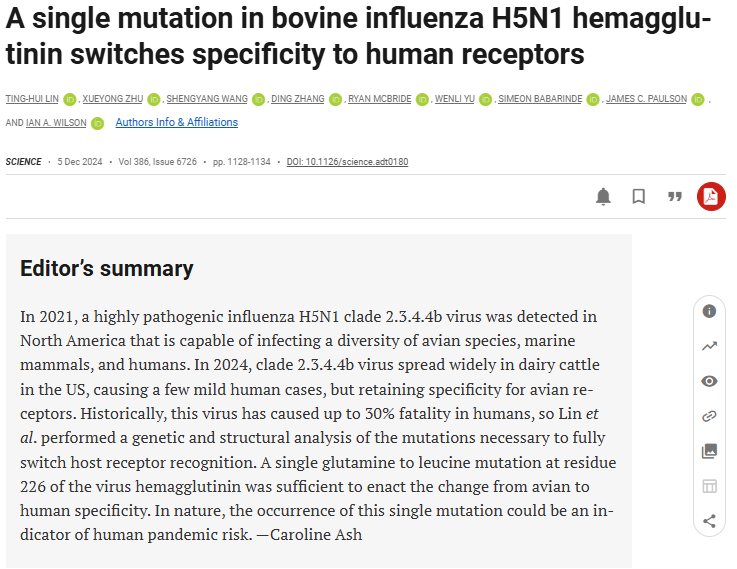Open ORCID icon next to Xueyong Zhu
This screenshot has height=569, width=737.
pos(154,100)
